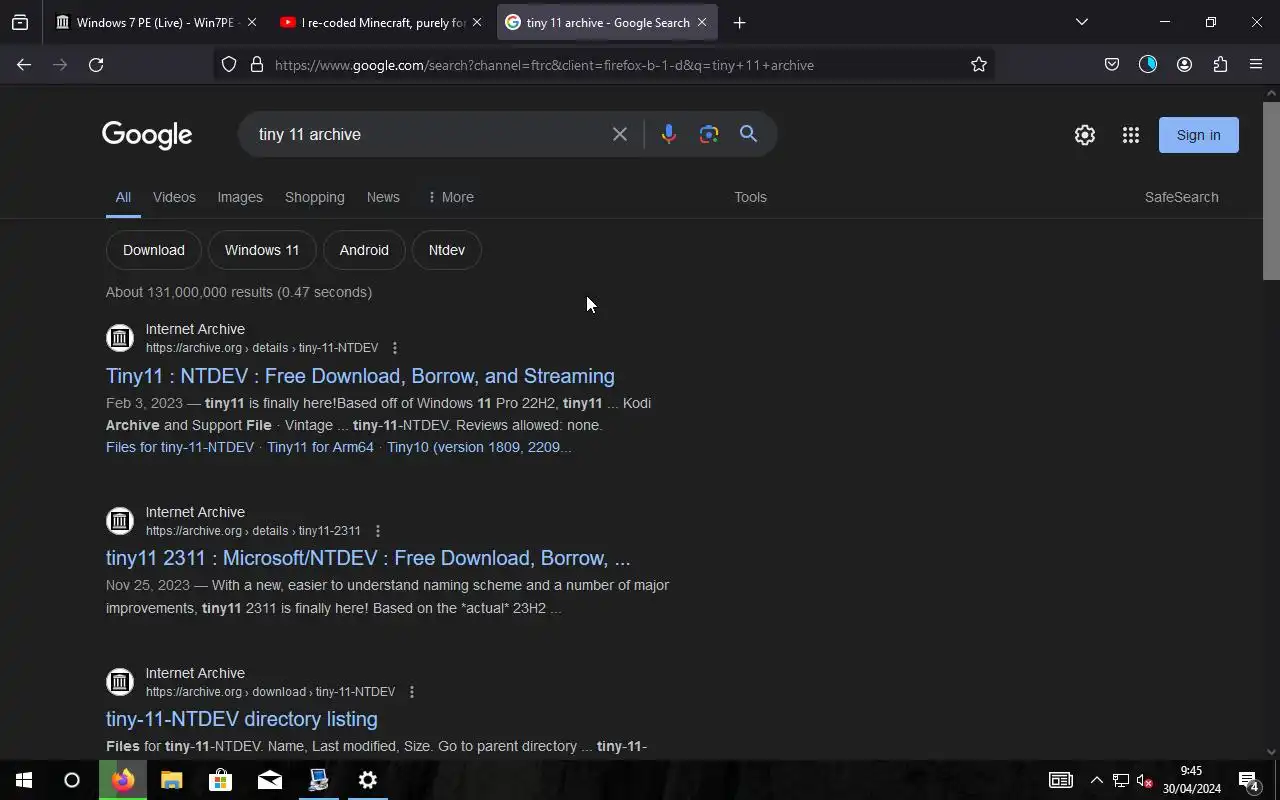
Task: Reload the current page
Action: [x=96, y=65]
